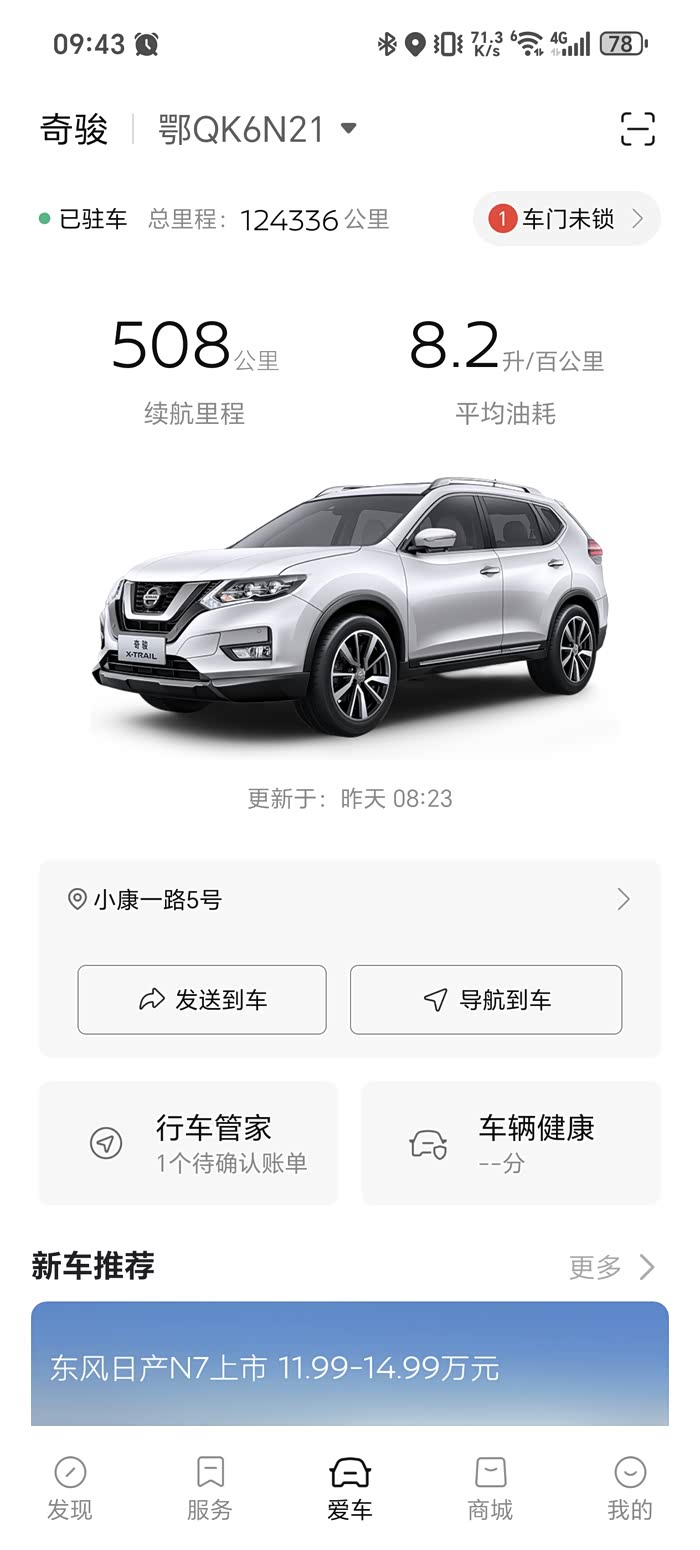Switch to the 服务 service tab
700x1550 pixels.
pyautogui.click(x=210, y=1488)
